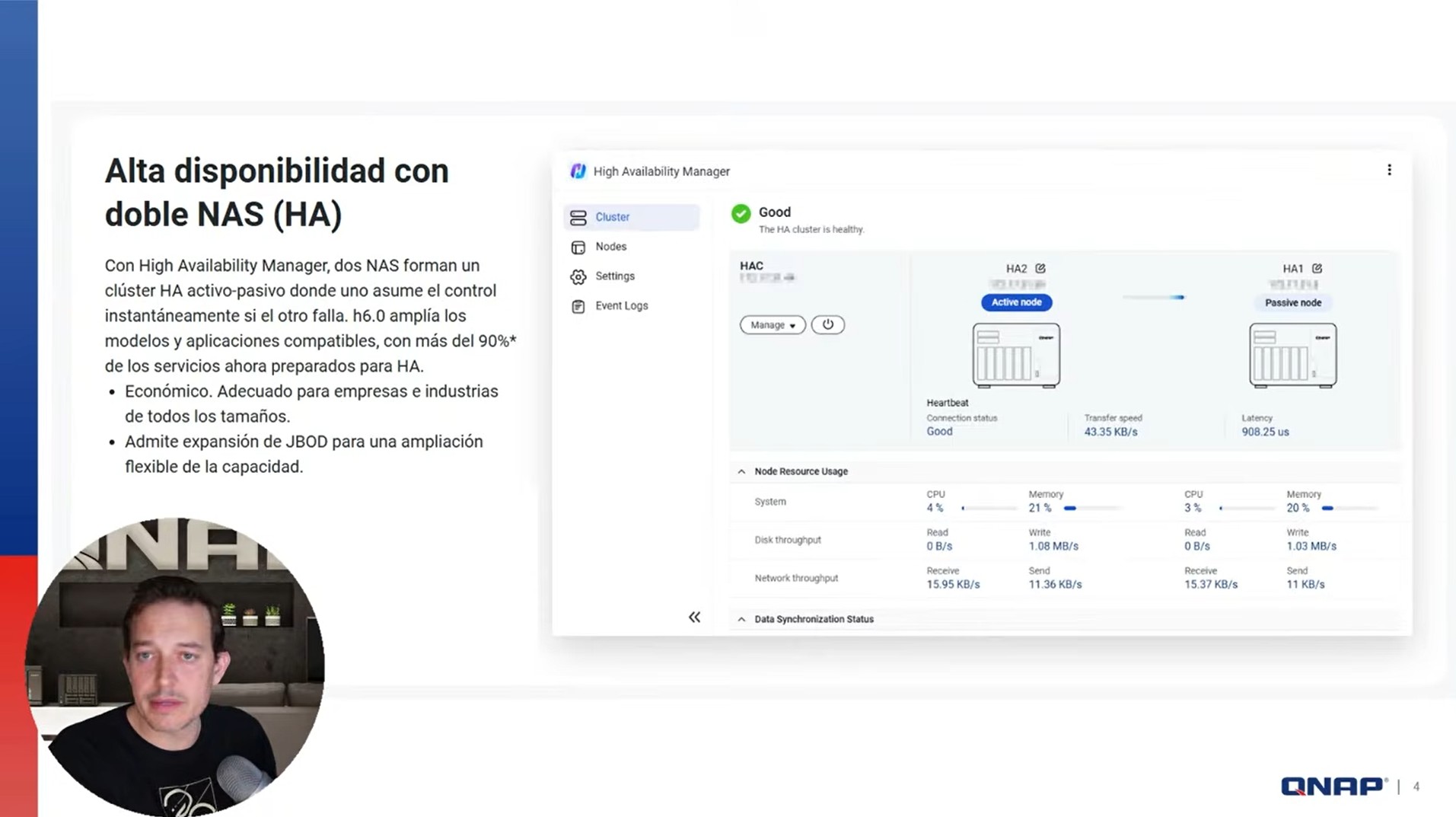Open the Nodes sidebar item

[610, 247]
